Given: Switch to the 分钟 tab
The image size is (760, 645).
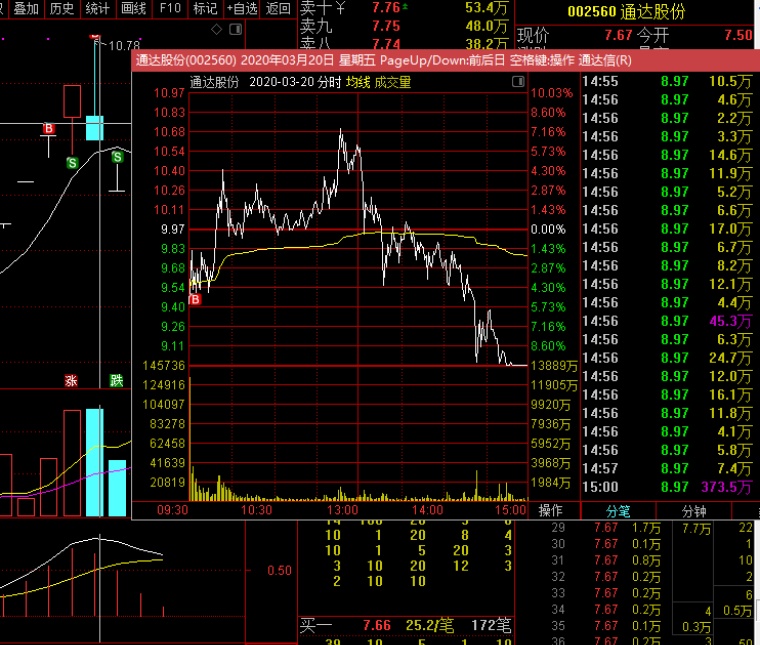Looking at the screenshot, I should pos(694,511).
